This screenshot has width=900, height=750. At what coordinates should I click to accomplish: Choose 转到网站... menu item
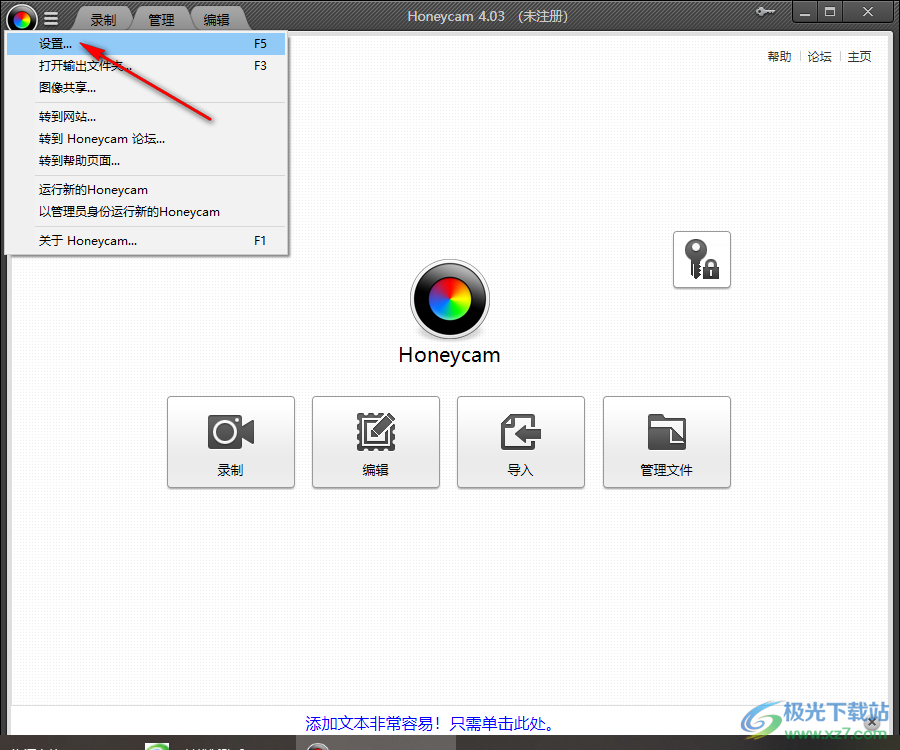(146, 116)
